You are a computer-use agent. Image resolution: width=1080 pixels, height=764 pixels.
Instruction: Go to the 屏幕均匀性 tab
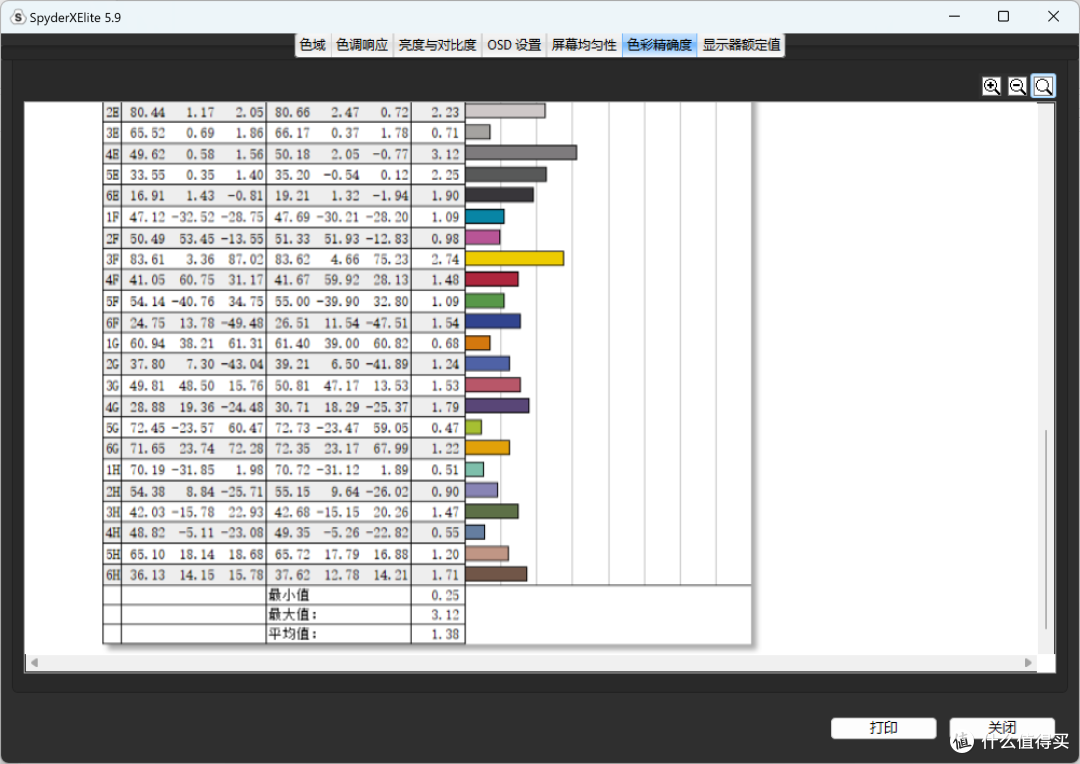coord(584,45)
